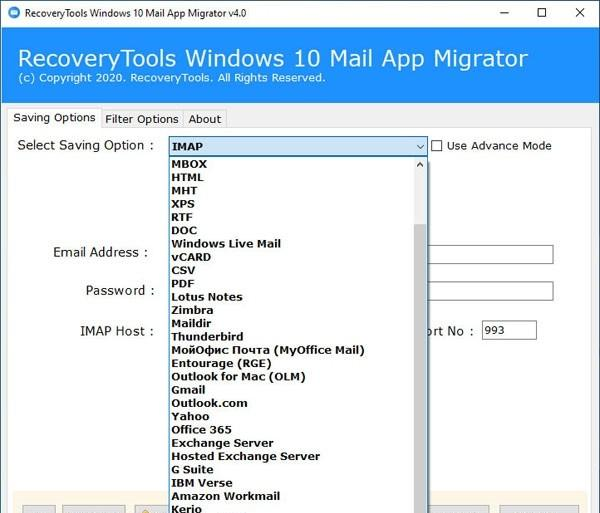The height and width of the screenshot is (513, 600).
Task: Choose Exchange Server option
Action: 293,443
